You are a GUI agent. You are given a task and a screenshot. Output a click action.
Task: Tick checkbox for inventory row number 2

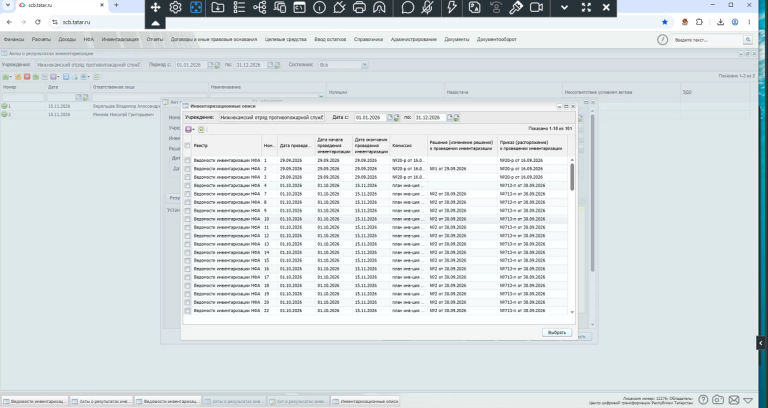click(188, 169)
